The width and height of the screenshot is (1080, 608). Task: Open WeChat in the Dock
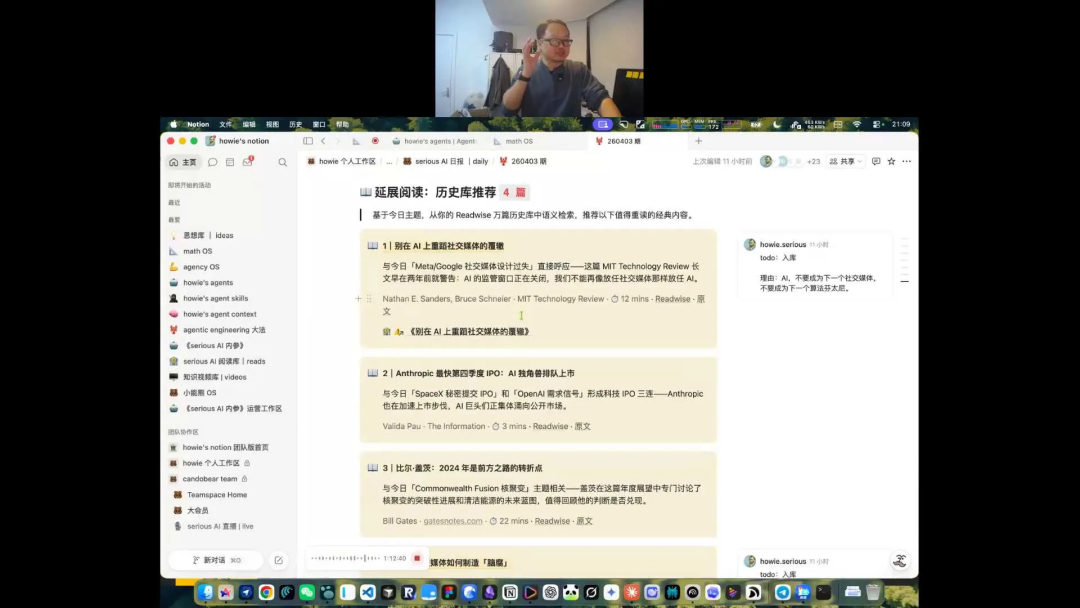coord(307,592)
